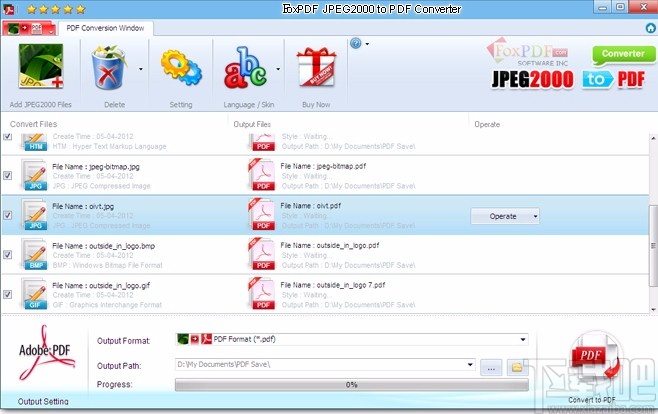Open the help icon dropdown arrow
The width and height of the screenshot is (658, 414).
[x=367, y=44]
